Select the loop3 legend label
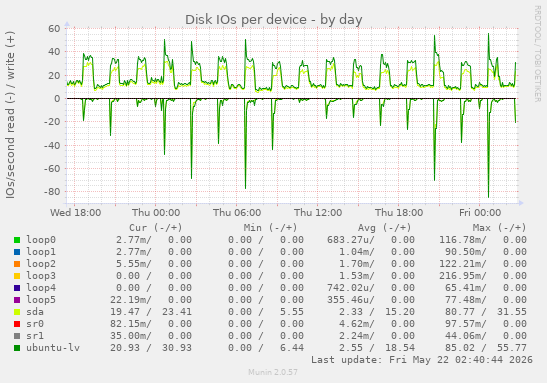This screenshot has height=383, width=547. point(41,276)
